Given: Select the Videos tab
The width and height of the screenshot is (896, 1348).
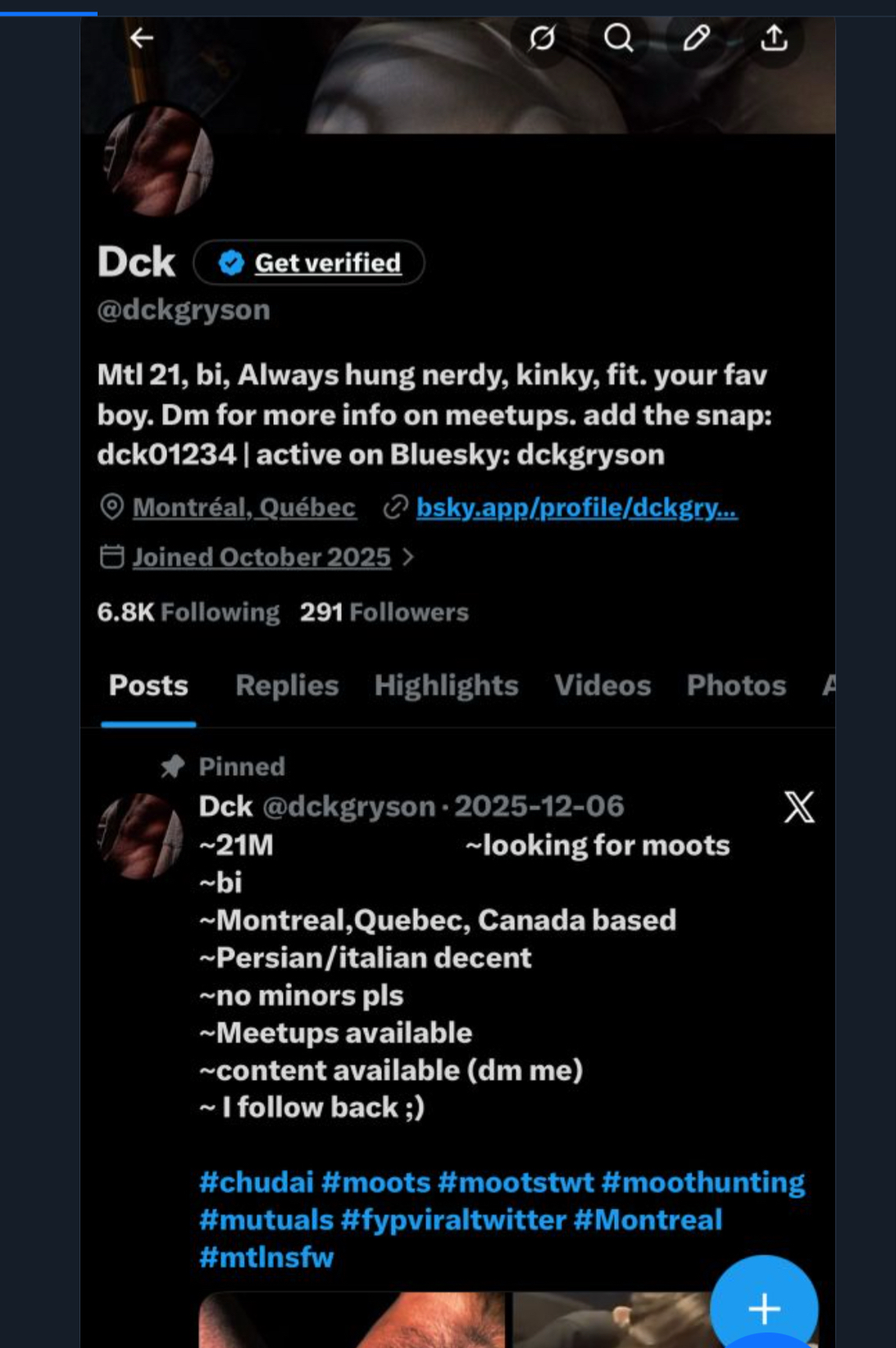Looking at the screenshot, I should [x=603, y=685].
